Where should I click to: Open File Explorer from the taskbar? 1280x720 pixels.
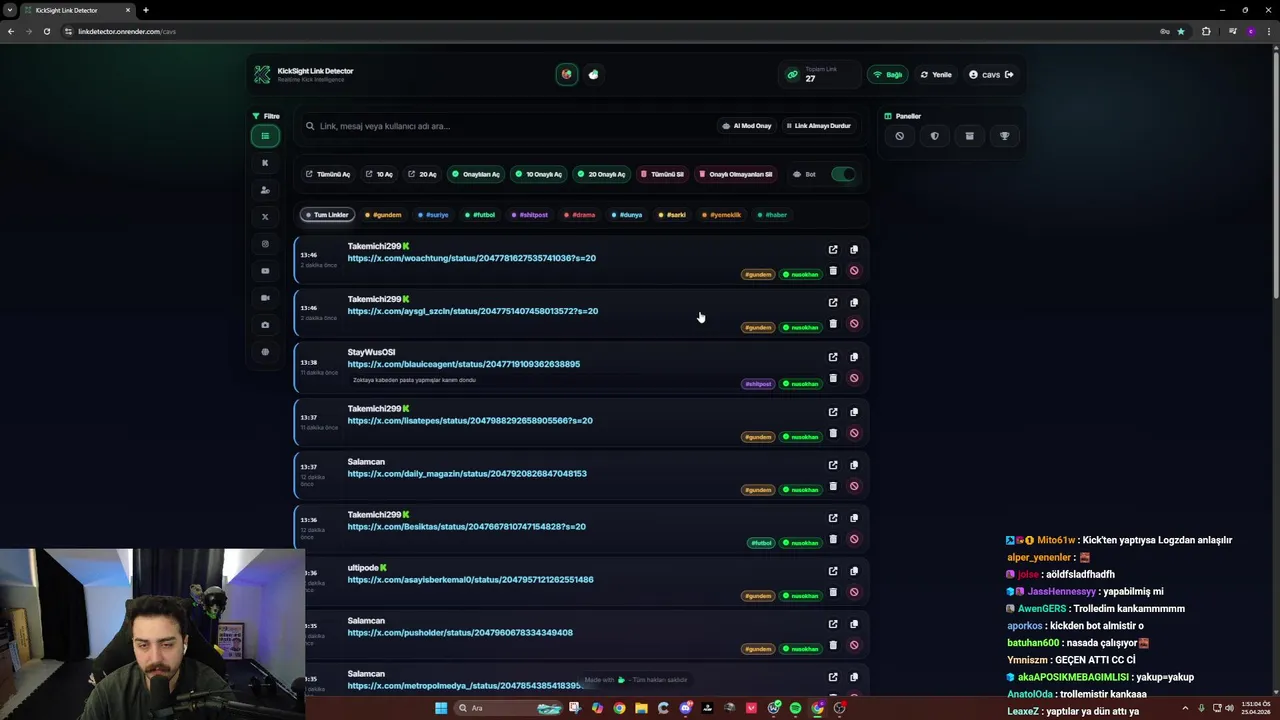[x=641, y=708]
